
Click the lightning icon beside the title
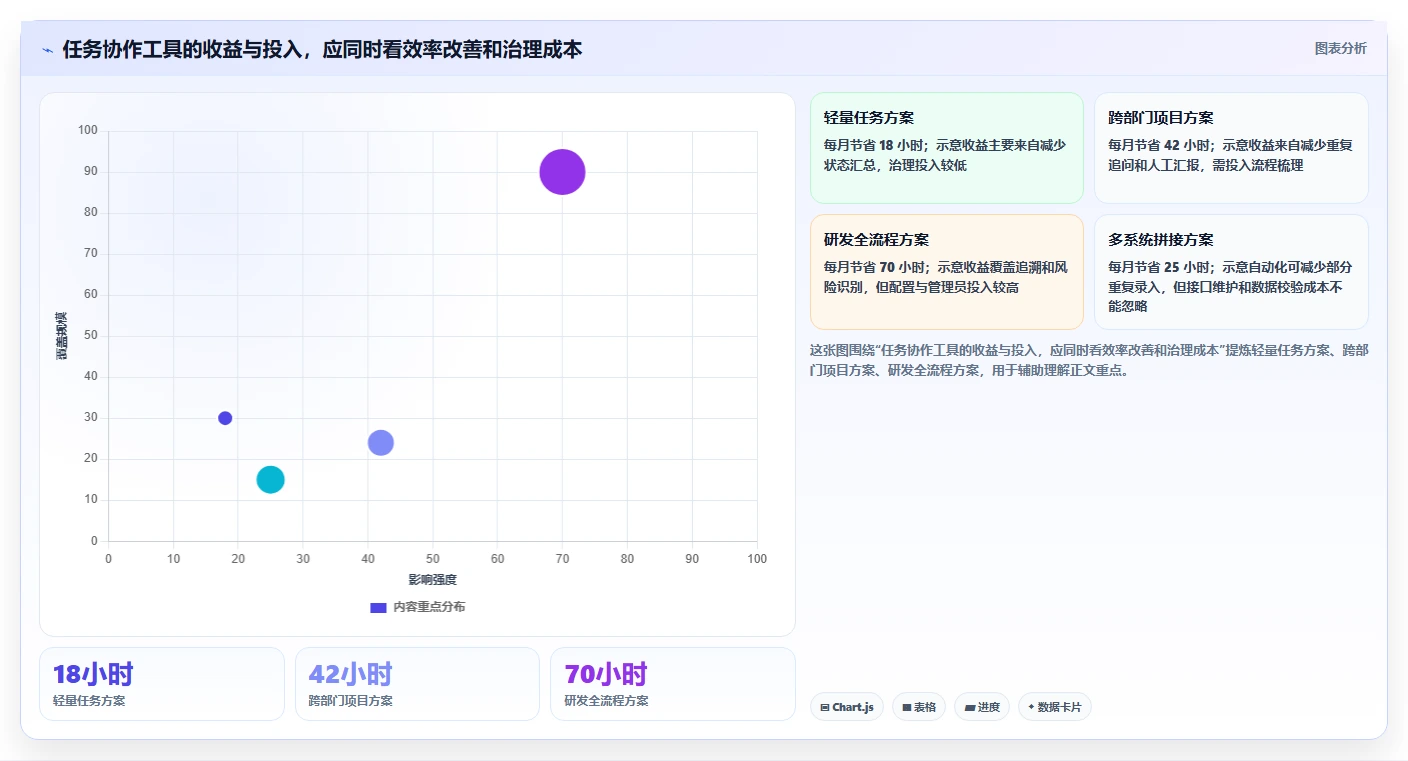[47, 50]
